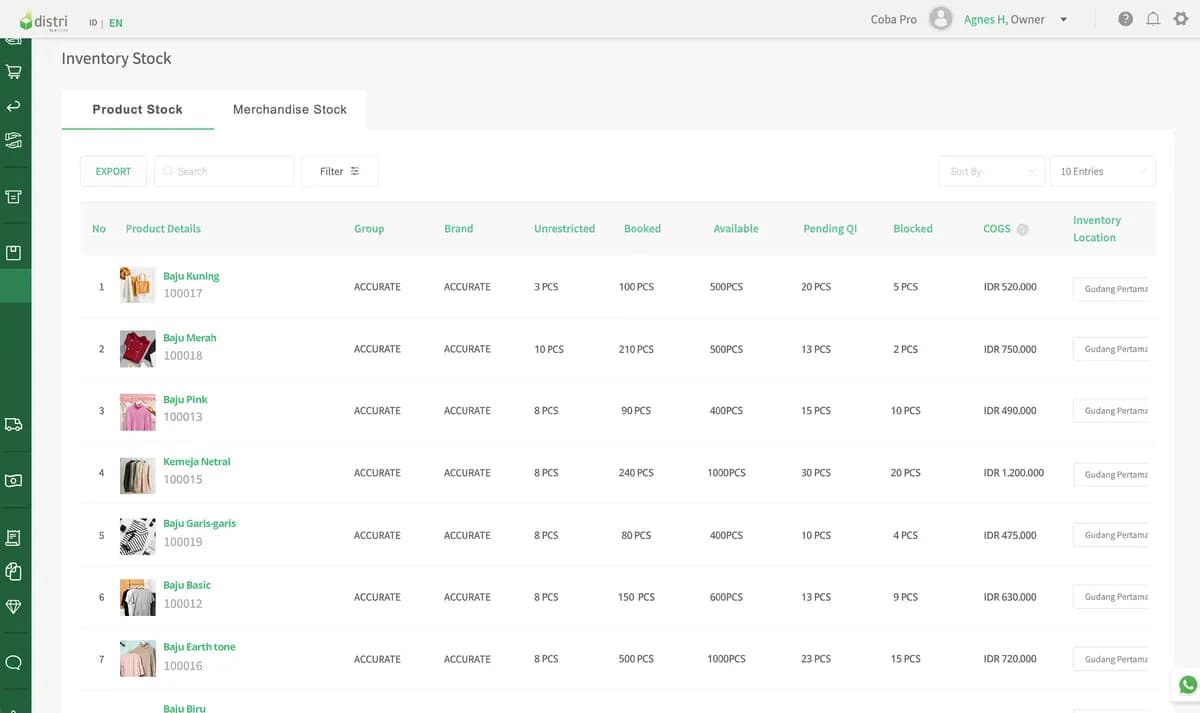Switch to Merchandise Stock tab

click(290, 109)
